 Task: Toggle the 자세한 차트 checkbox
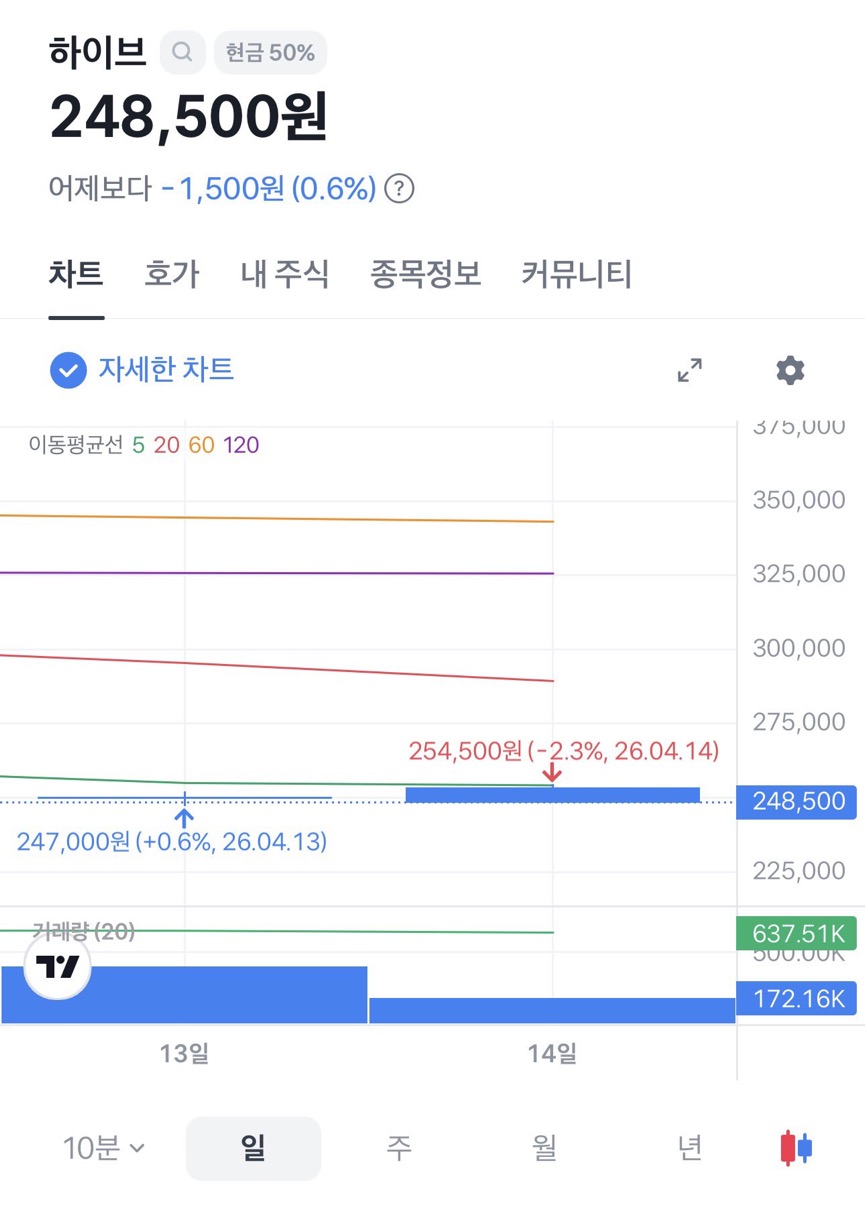[68, 370]
